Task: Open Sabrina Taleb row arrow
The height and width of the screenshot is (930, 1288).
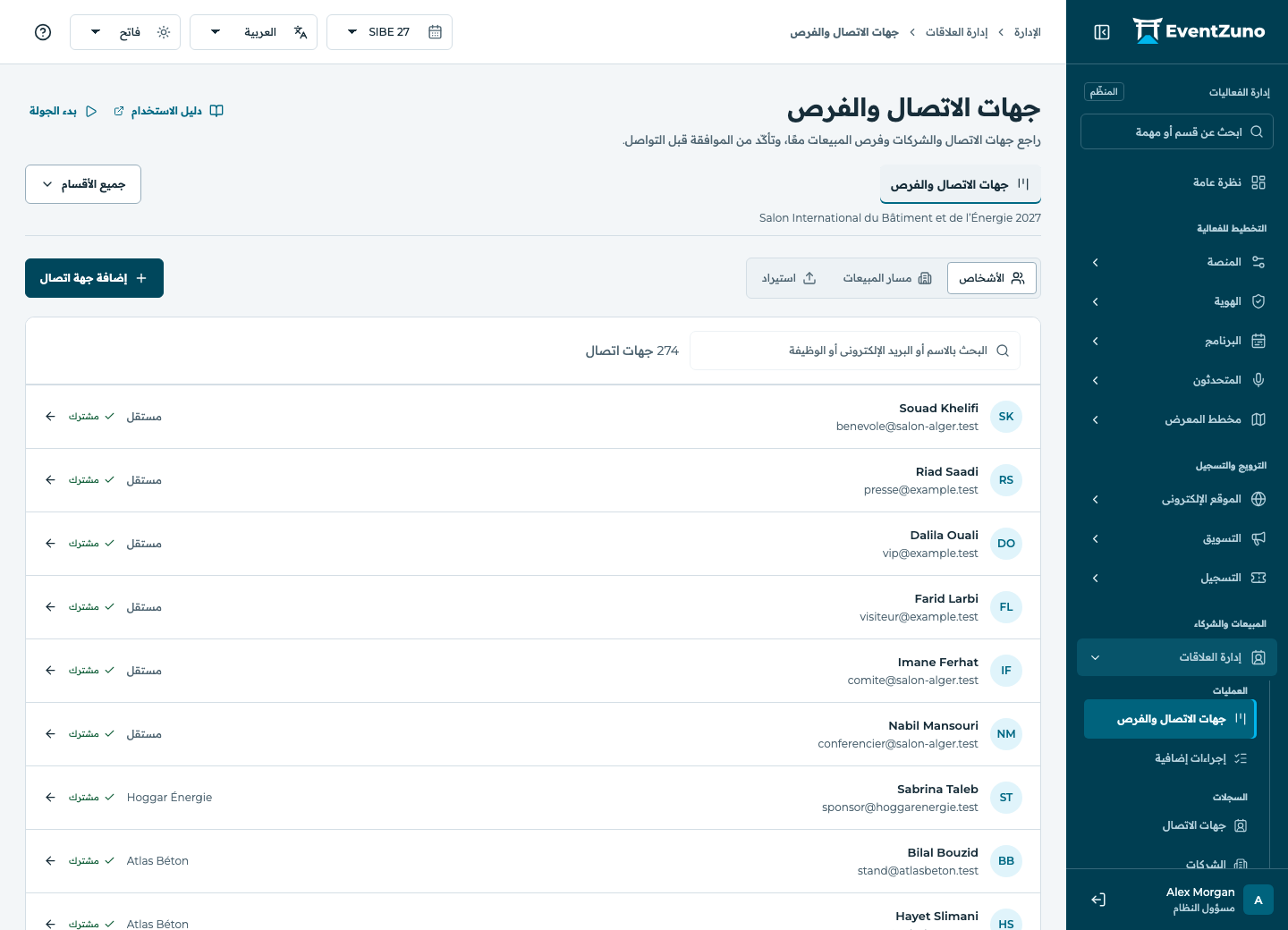Action: click(50, 798)
